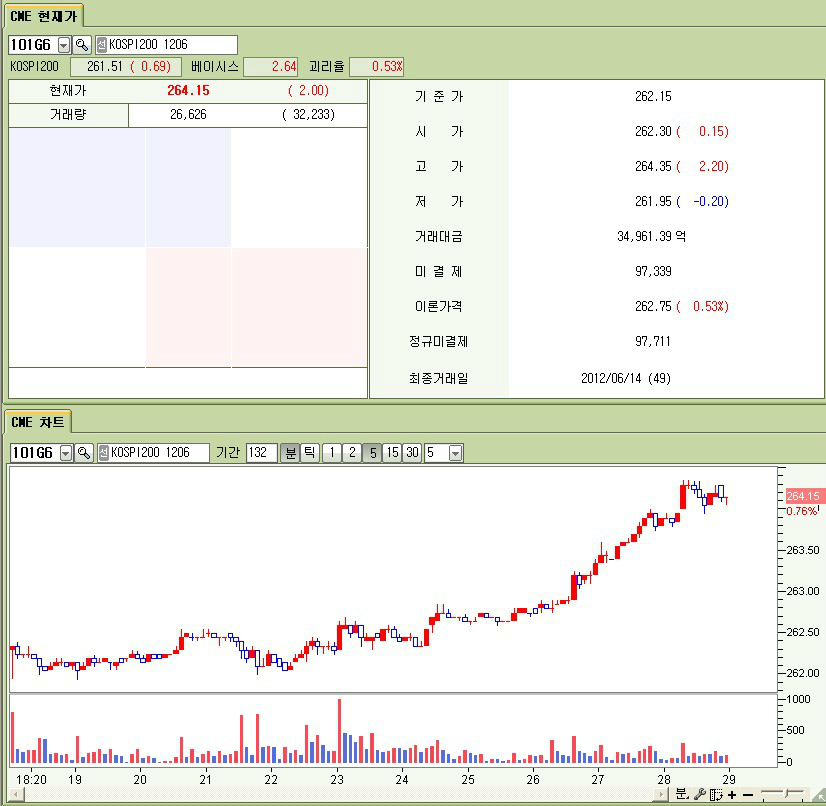Click the search icon in the CME 현재가 panel
Viewport: 826px width, 806px height.
click(82, 45)
